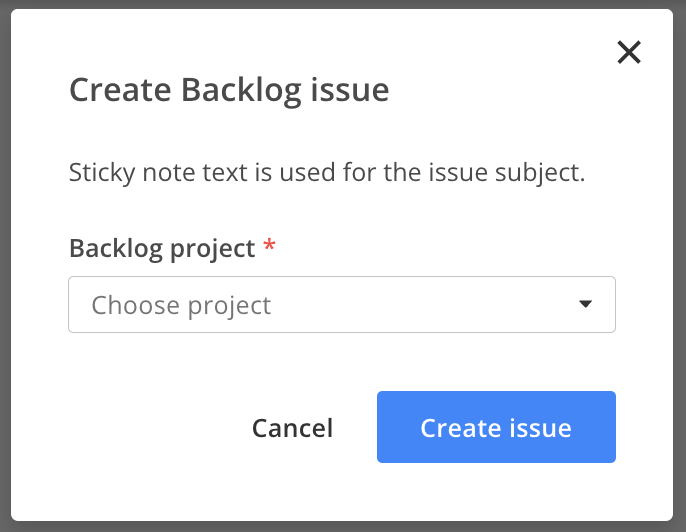Expand the dropdown using the caret arrow

coord(585,304)
